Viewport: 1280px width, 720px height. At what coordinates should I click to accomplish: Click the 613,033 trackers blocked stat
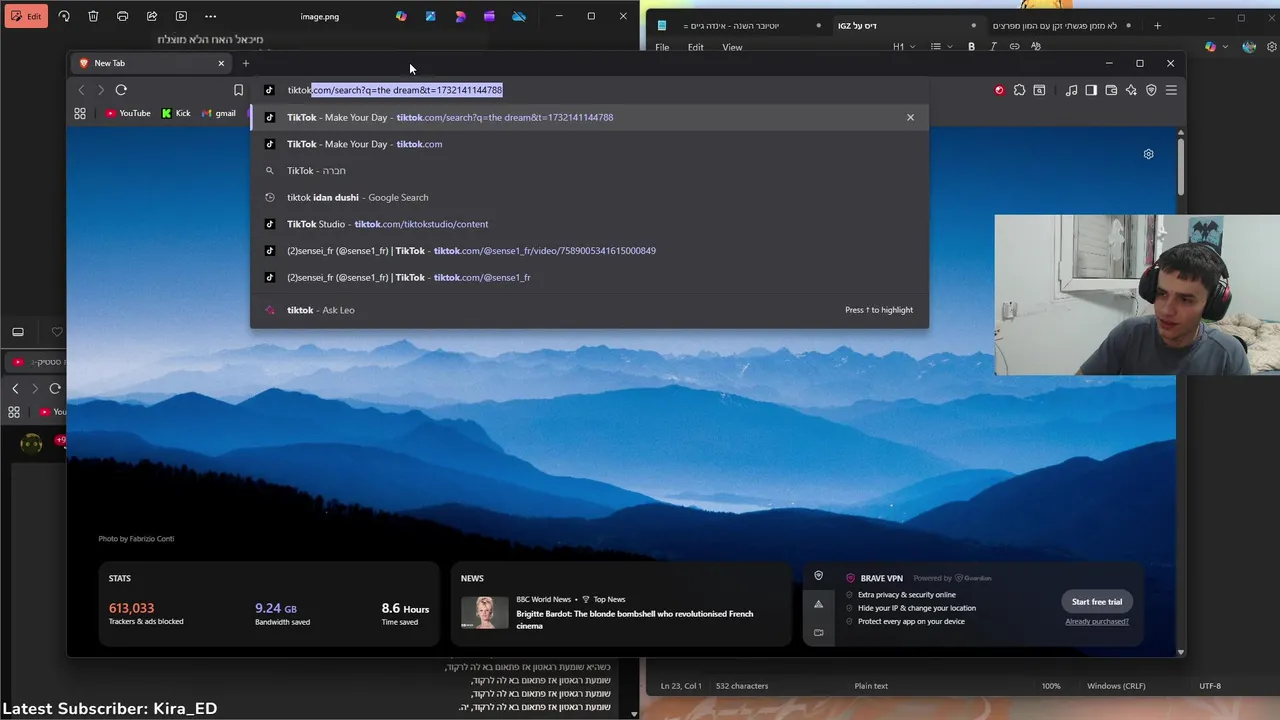coord(131,608)
